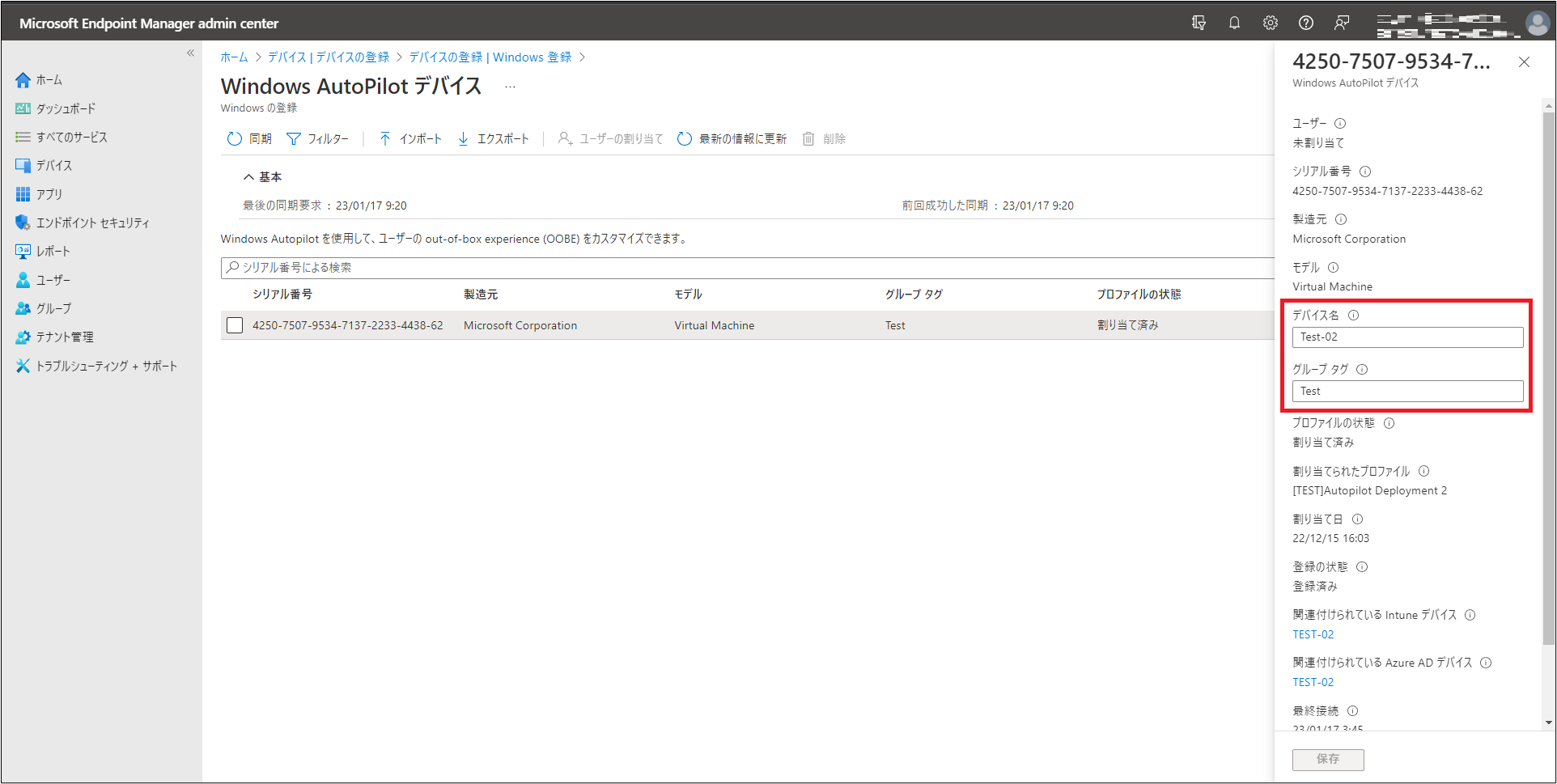Collapse the left navigation sidebar
1557x784 pixels.
click(191, 53)
